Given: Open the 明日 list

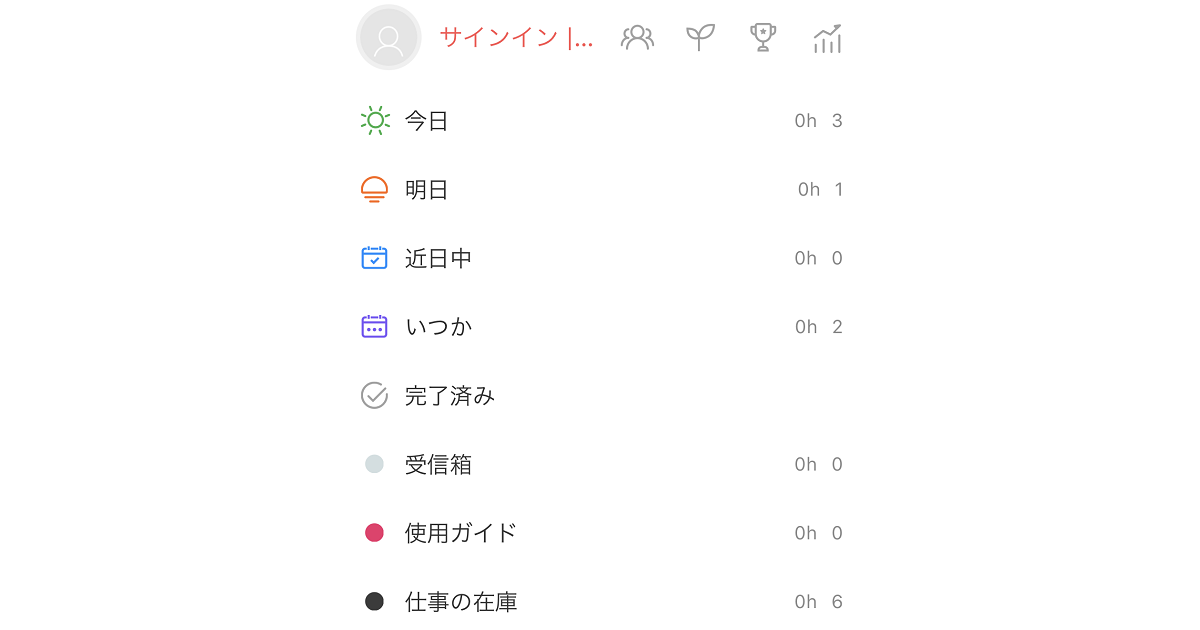Looking at the screenshot, I should [x=600, y=190].
